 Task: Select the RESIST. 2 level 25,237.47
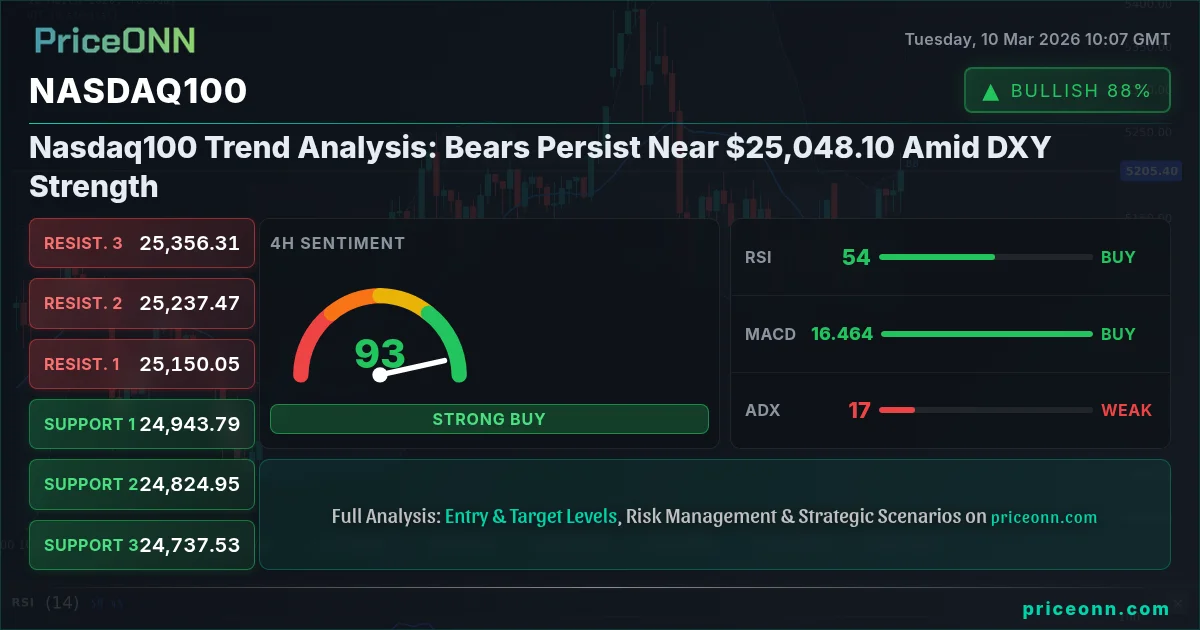[x=142, y=303]
